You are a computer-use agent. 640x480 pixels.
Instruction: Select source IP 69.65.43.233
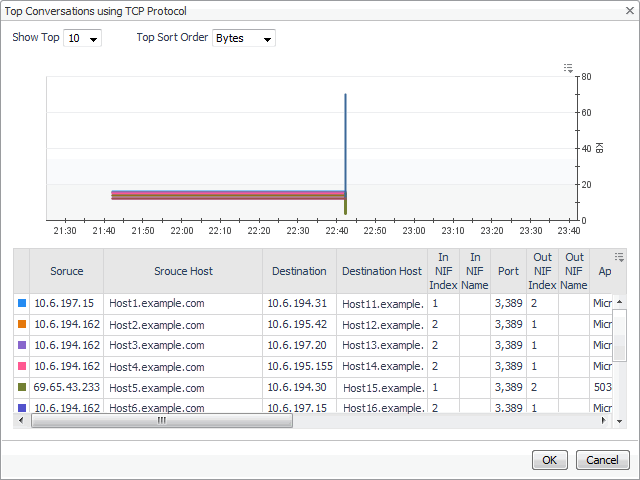[x=67, y=387]
